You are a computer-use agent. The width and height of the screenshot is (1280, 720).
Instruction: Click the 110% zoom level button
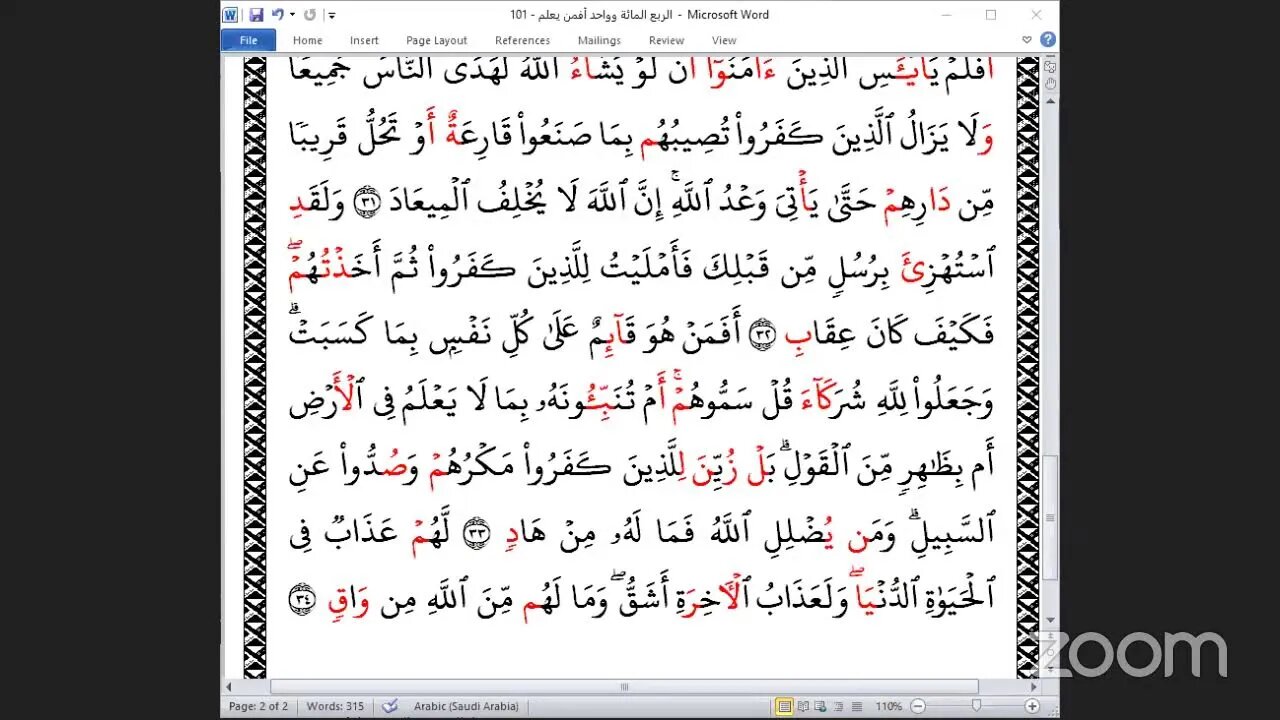(x=889, y=706)
